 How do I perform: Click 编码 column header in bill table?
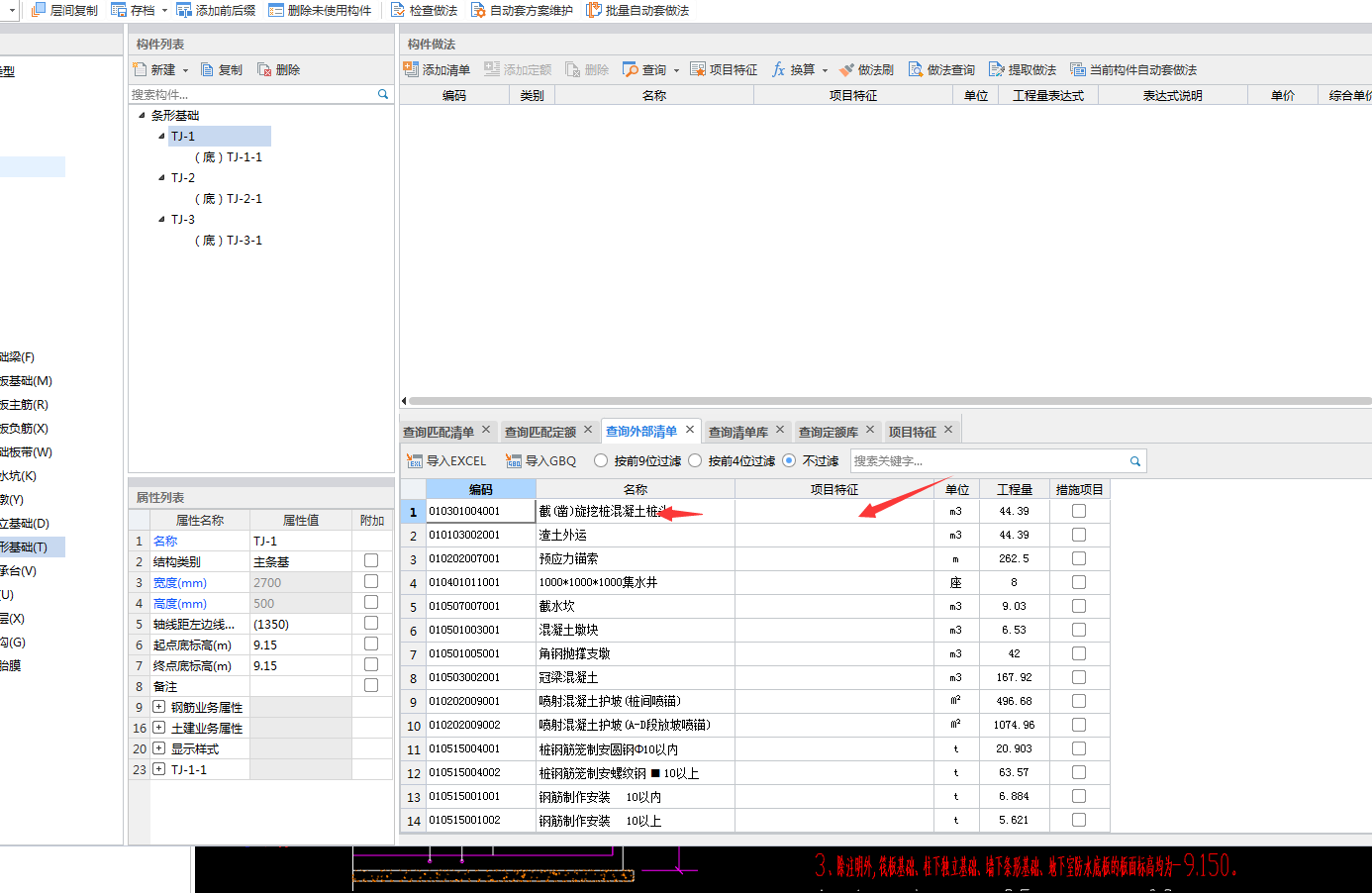coord(481,489)
